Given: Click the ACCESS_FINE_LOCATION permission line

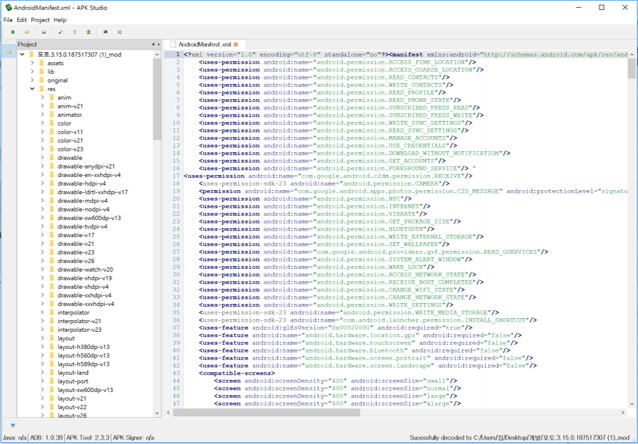Looking at the screenshot, I should click(x=338, y=62).
